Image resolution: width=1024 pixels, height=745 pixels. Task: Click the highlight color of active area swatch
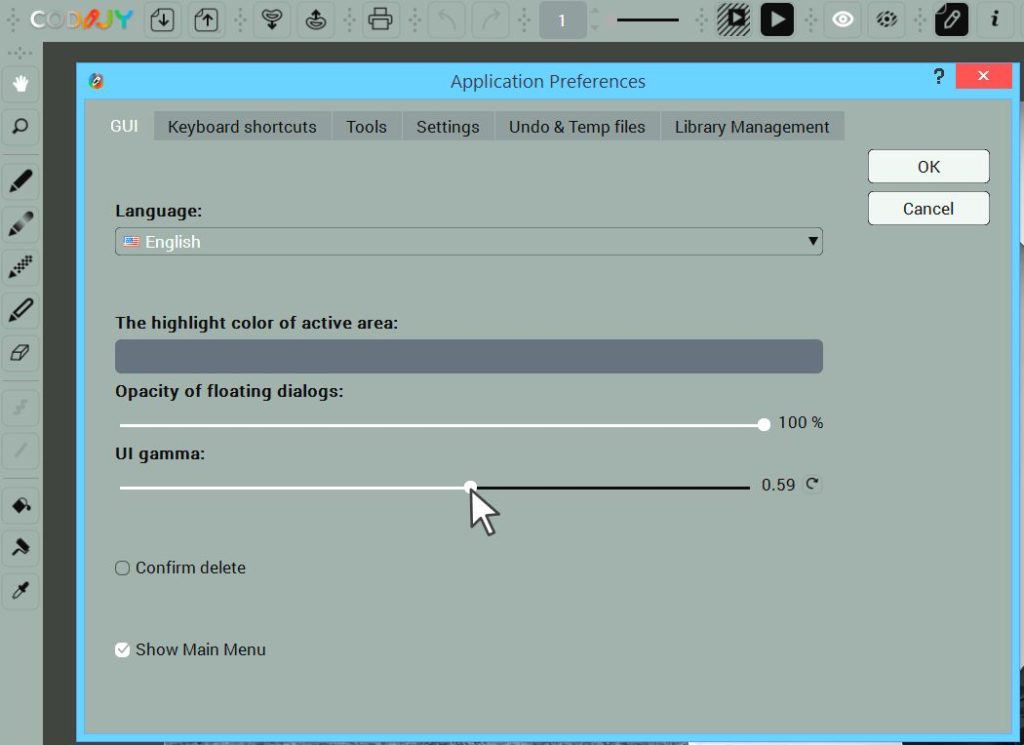(468, 357)
